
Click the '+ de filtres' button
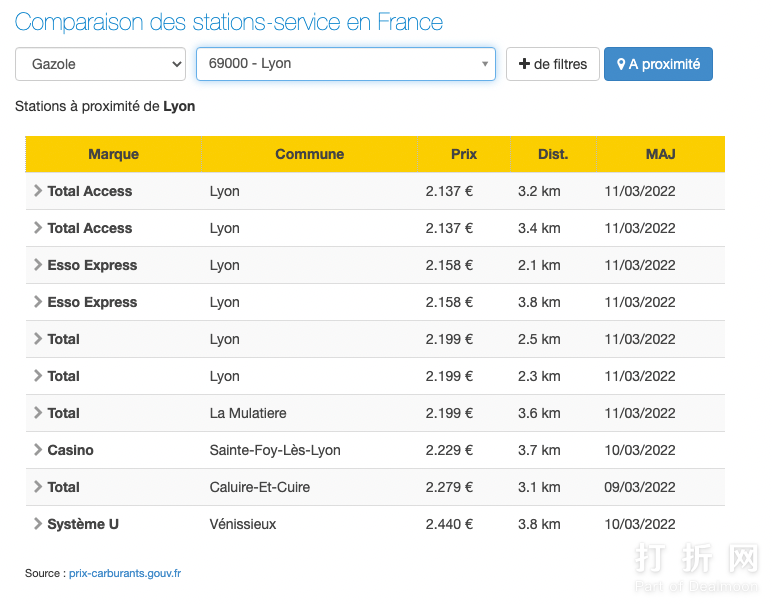(552, 64)
